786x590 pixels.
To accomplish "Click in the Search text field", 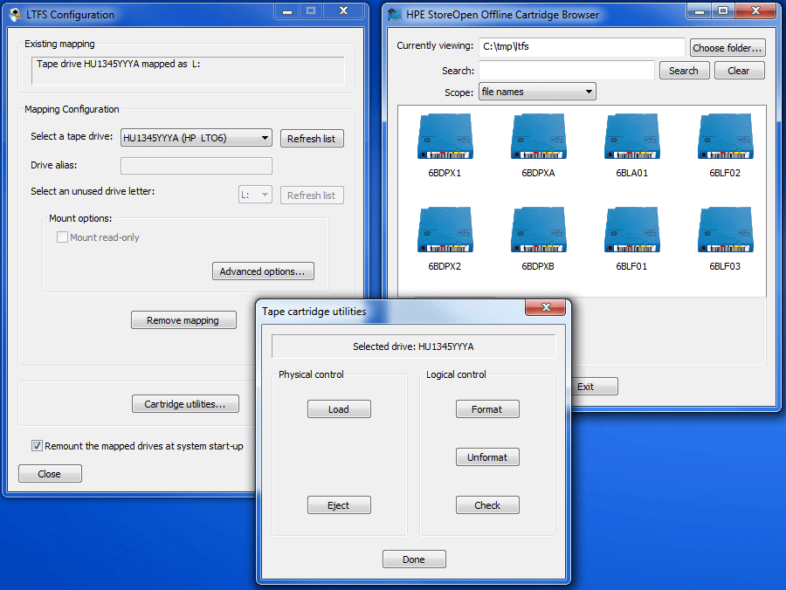I will click(x=566, y=71).
